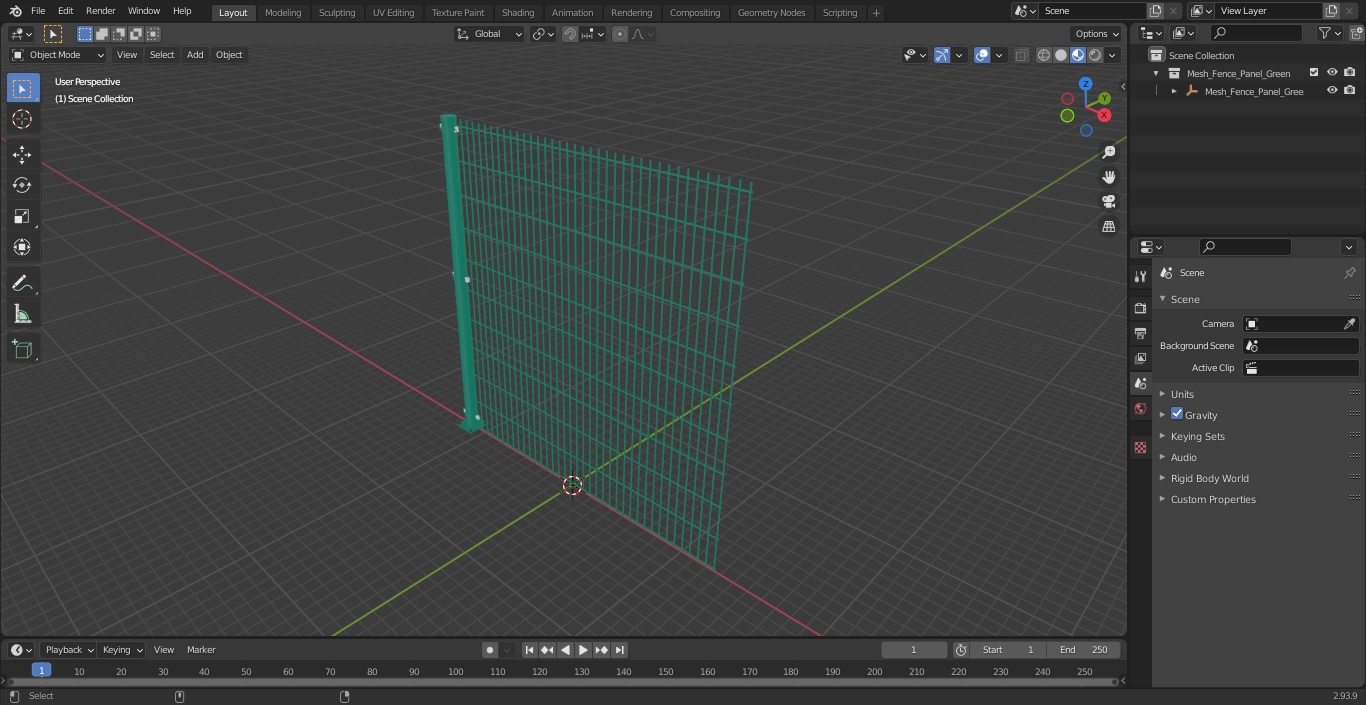Expand the Mesh_Fence_Panel_Gree object row
Image resolution: width=1366 pixels, height=705 pixels.
click(x=1174, y=91)
